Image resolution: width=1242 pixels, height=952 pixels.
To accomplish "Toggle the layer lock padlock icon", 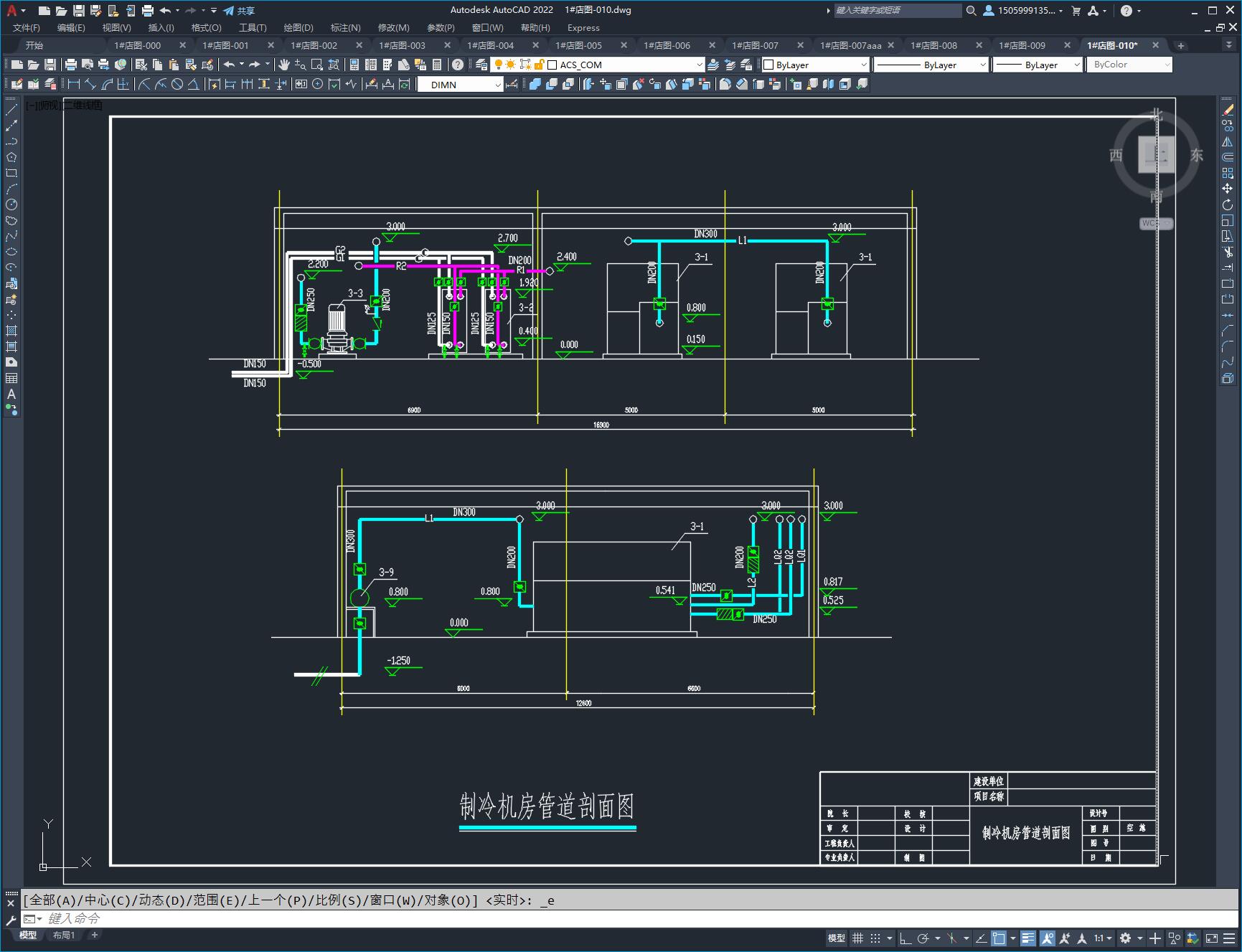I will pyautogui.click(x=539, y=65).
